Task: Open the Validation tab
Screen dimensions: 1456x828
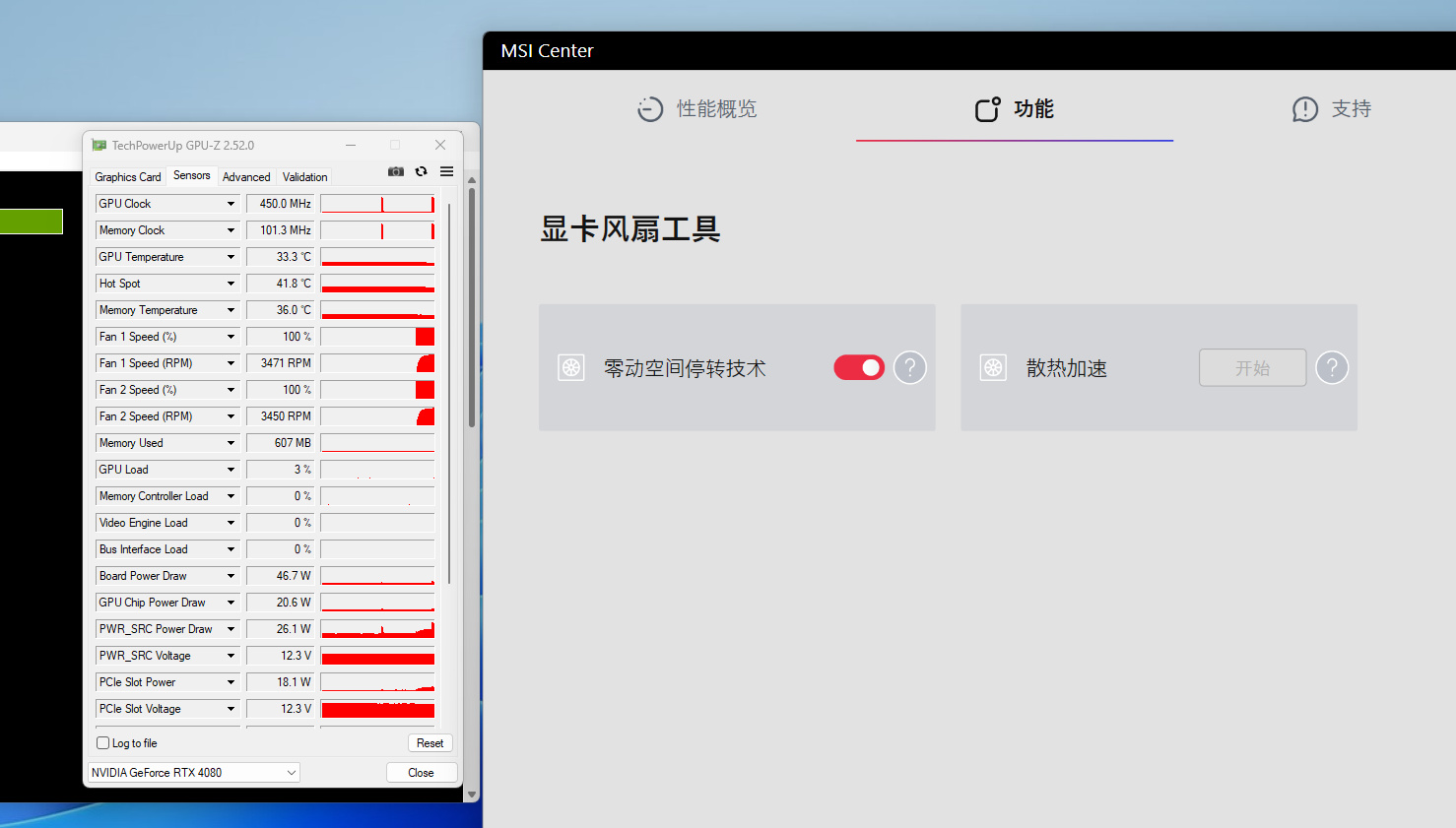Action: coord(305,177)
